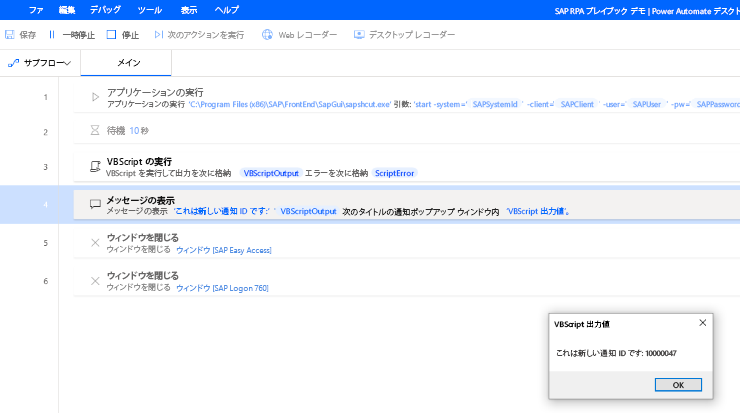
Task: Select line number 3
Action: tap(46, 167)
